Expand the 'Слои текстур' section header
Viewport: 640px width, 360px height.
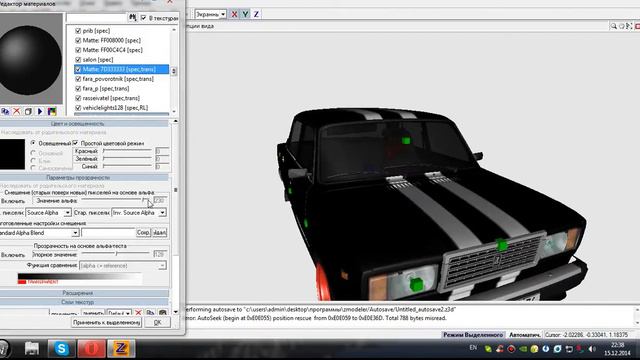(x=84, y=302)
